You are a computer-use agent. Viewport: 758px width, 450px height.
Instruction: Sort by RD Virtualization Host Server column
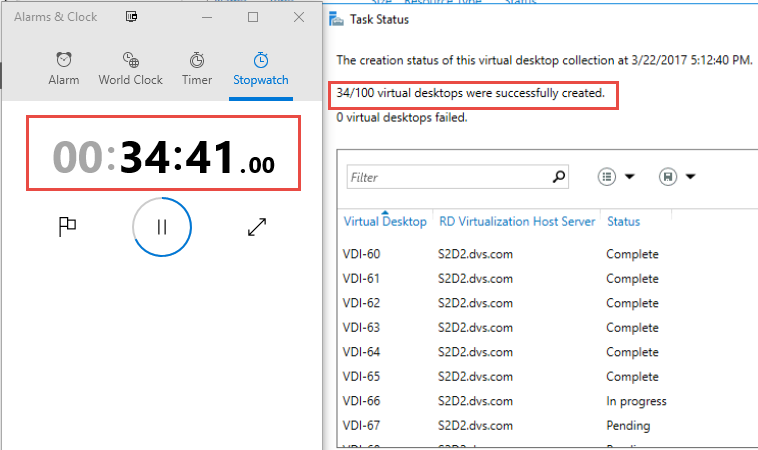(517, 221)
